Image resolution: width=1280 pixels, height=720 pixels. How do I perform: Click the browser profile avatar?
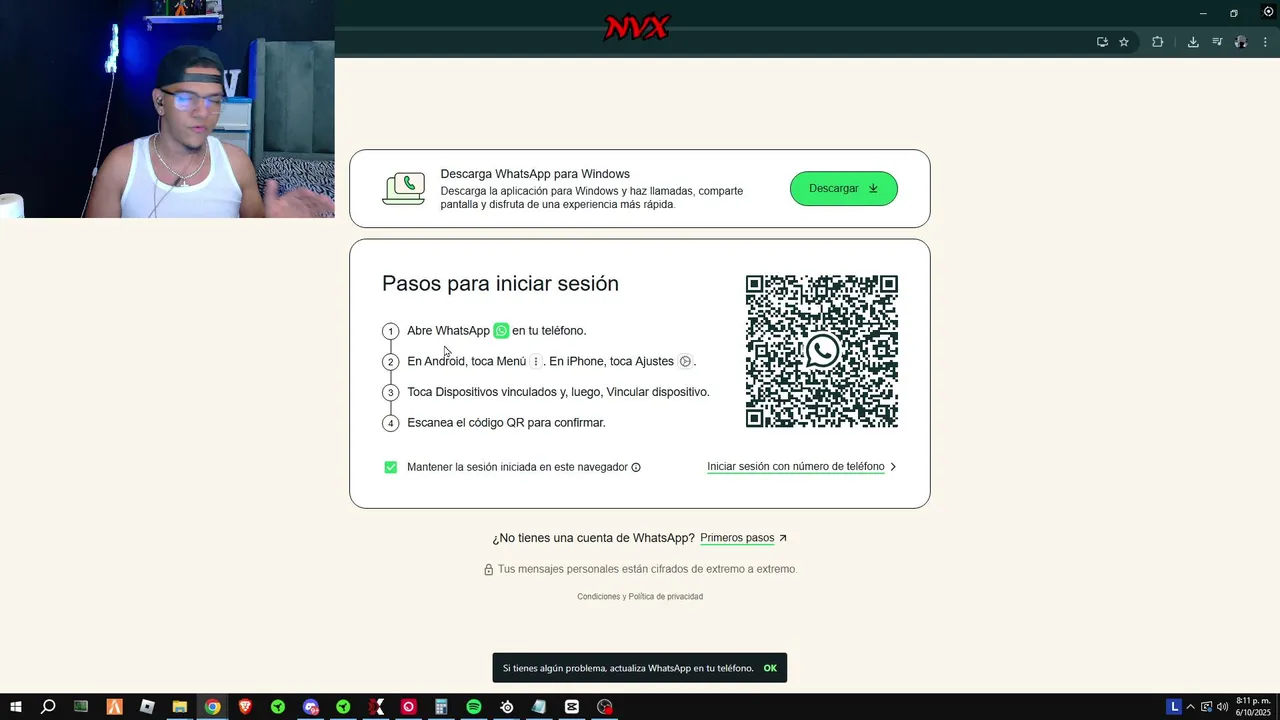1241,42
